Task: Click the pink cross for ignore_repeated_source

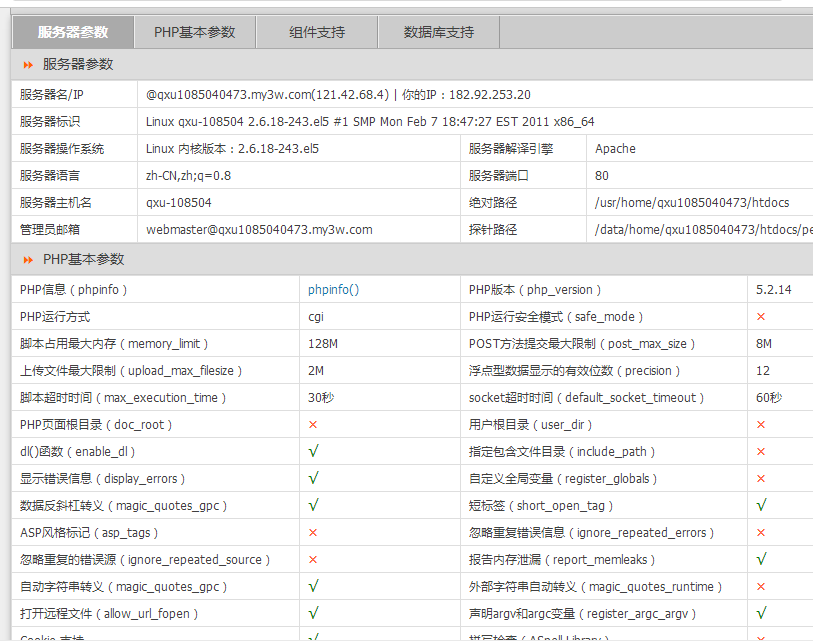Action: coord(313,560)
